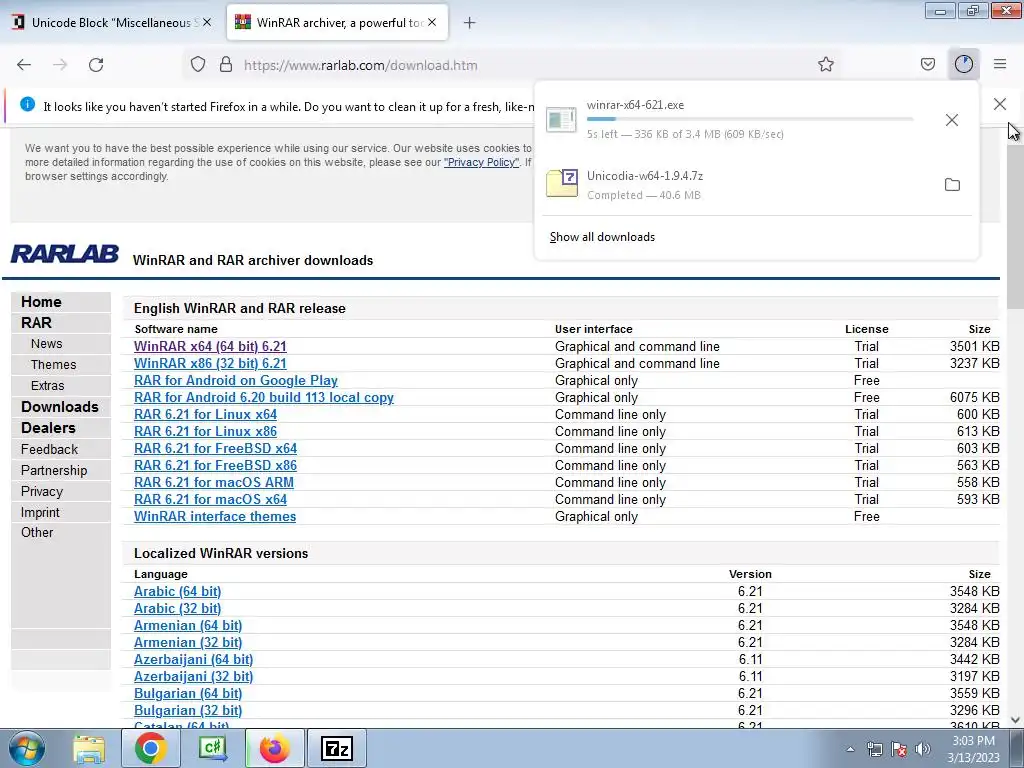
Task: Open the Windows Start menu
Action: (27, 748)
